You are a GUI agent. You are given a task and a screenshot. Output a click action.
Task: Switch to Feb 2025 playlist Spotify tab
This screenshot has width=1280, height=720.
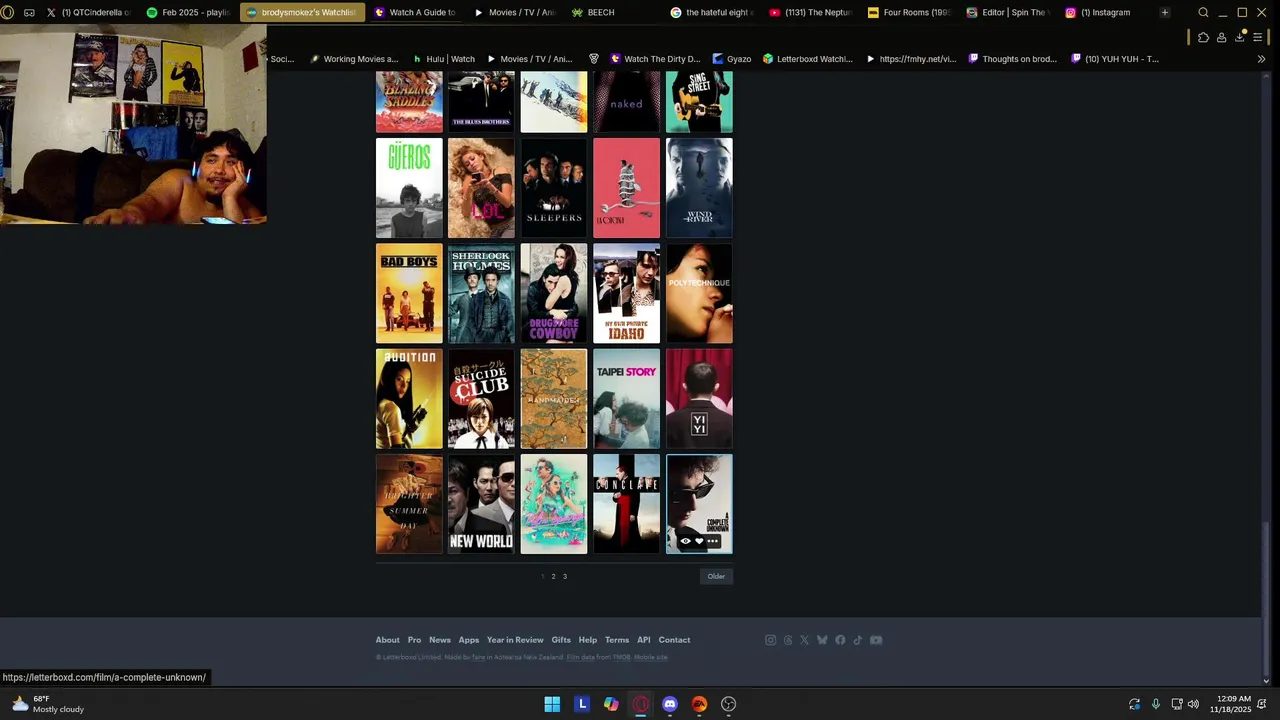[188, 12]
